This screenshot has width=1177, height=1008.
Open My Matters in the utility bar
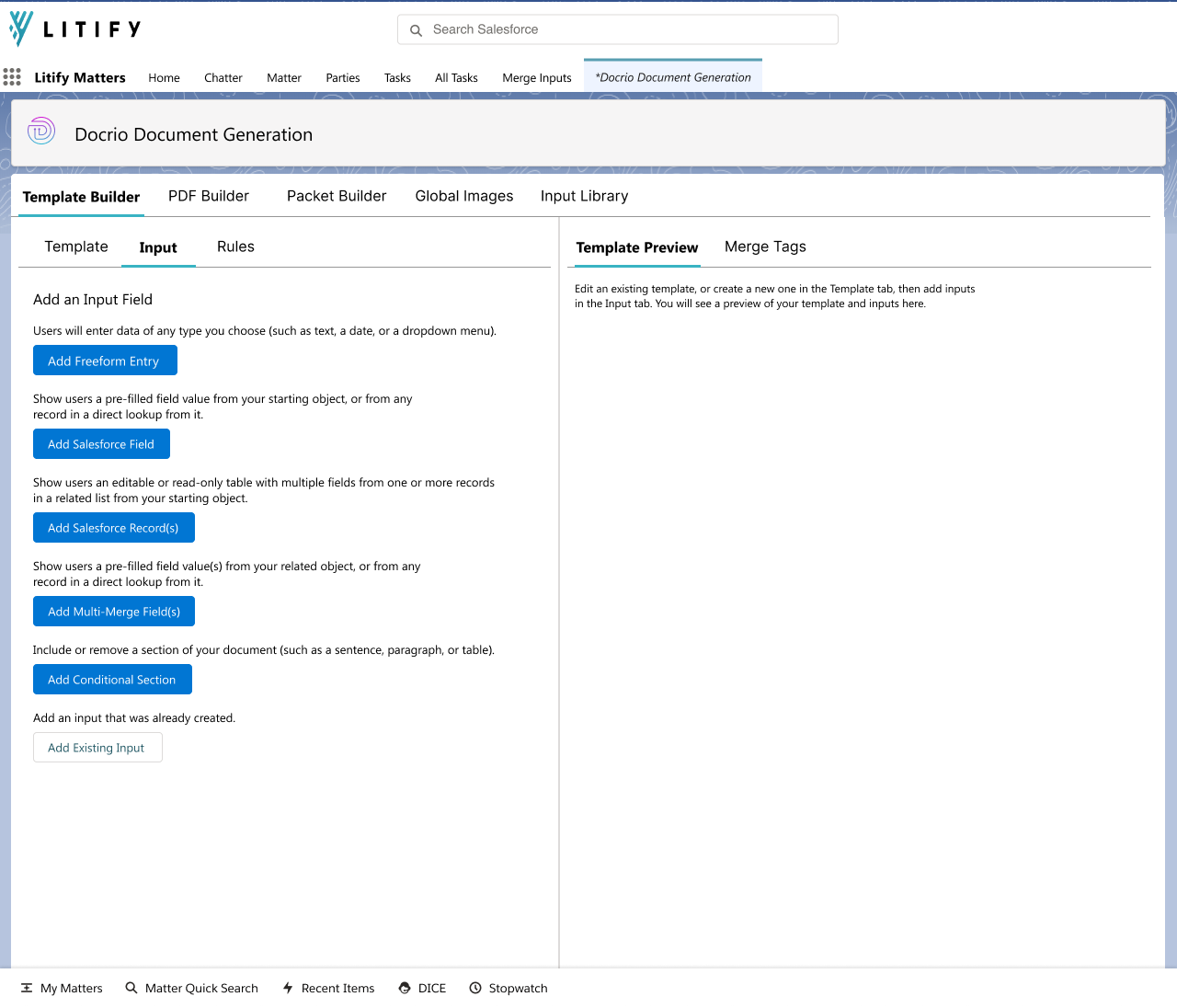tap(62, 988)
